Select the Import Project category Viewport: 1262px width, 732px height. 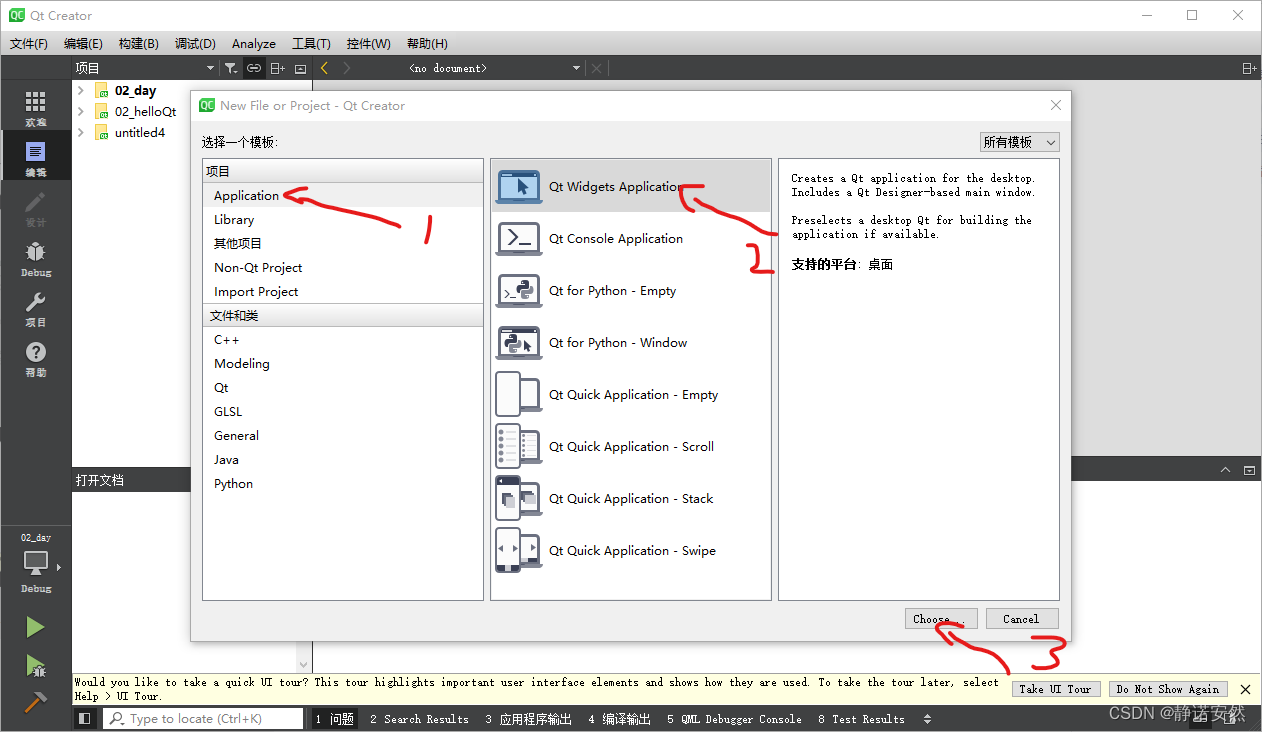click(343, 291)
